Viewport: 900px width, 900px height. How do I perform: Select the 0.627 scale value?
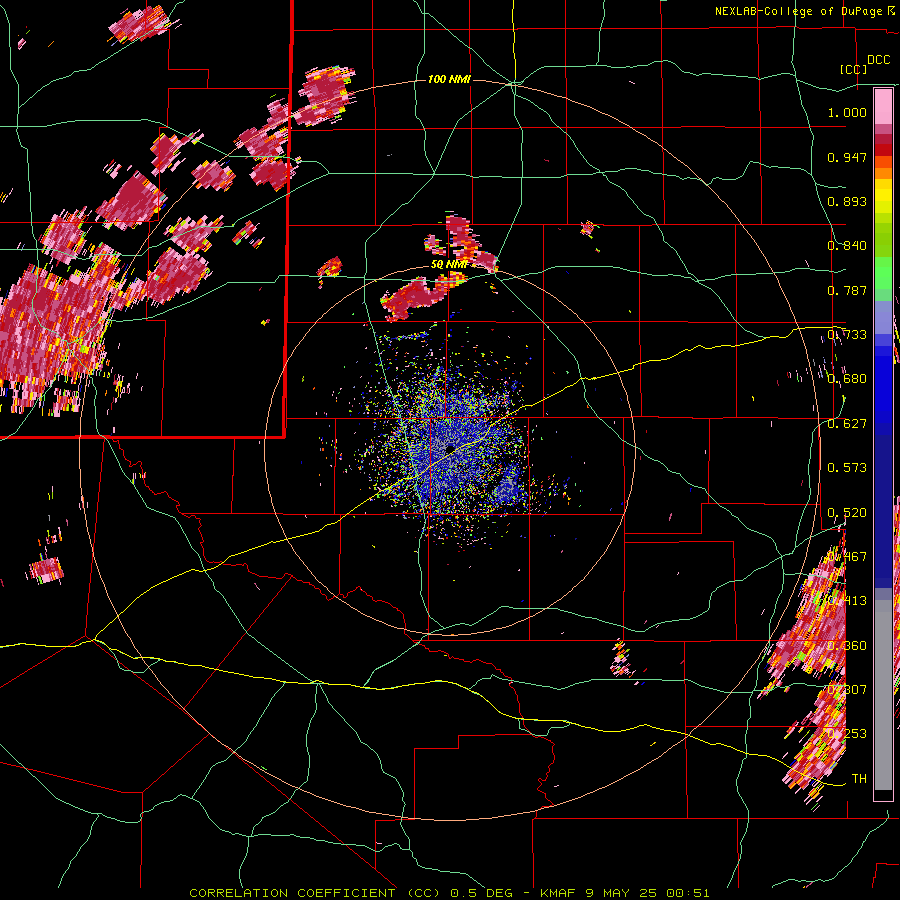click(x=847, y=423)
